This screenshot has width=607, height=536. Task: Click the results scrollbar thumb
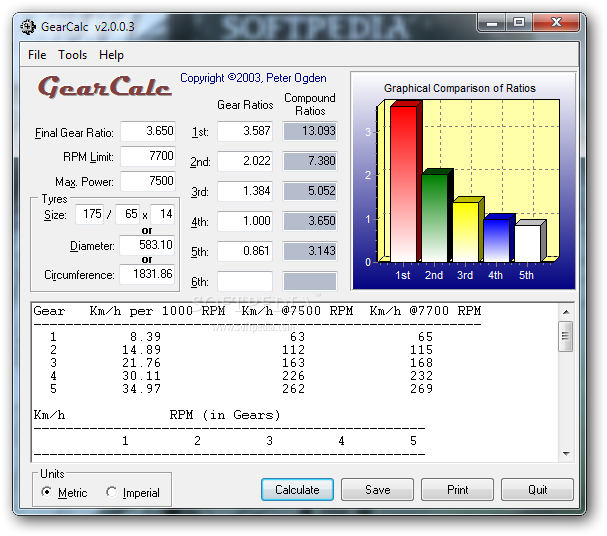coord(566,336)
